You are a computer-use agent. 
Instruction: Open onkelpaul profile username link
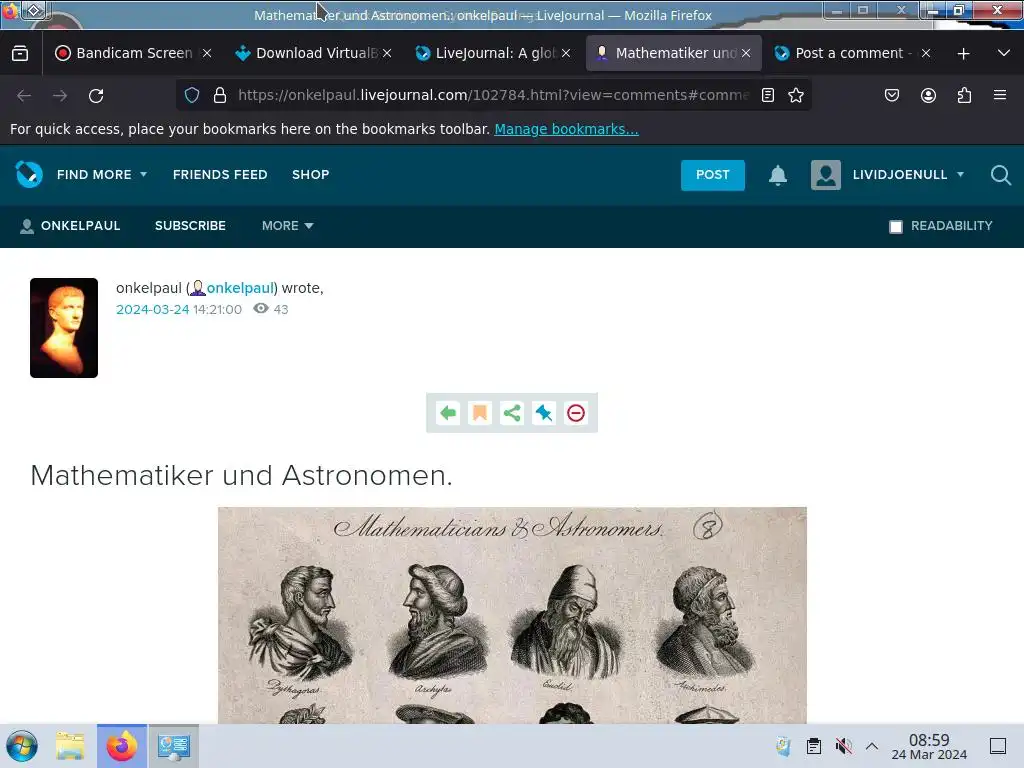click(240, 288)
